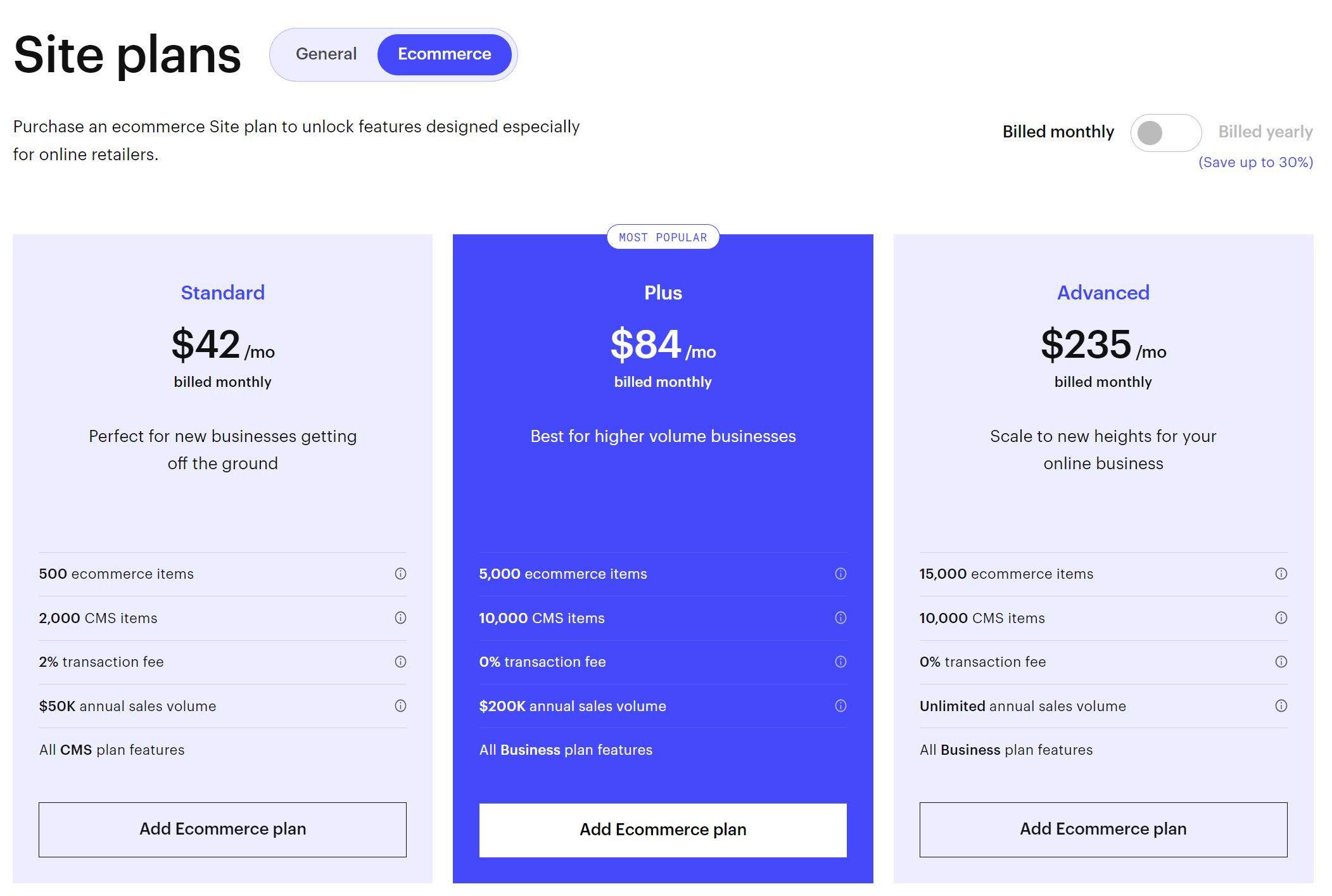Viewport: 1332px width, 896px height.
Task: Click the info icon next to transaction fee (Standard)
Action: coord(400,662)
